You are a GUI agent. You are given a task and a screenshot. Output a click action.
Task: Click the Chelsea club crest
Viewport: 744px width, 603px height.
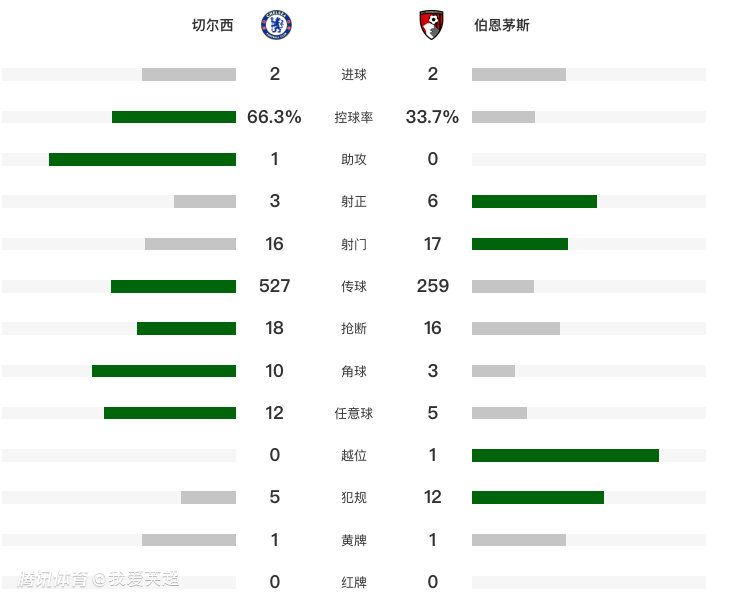[x=275, y=25]
